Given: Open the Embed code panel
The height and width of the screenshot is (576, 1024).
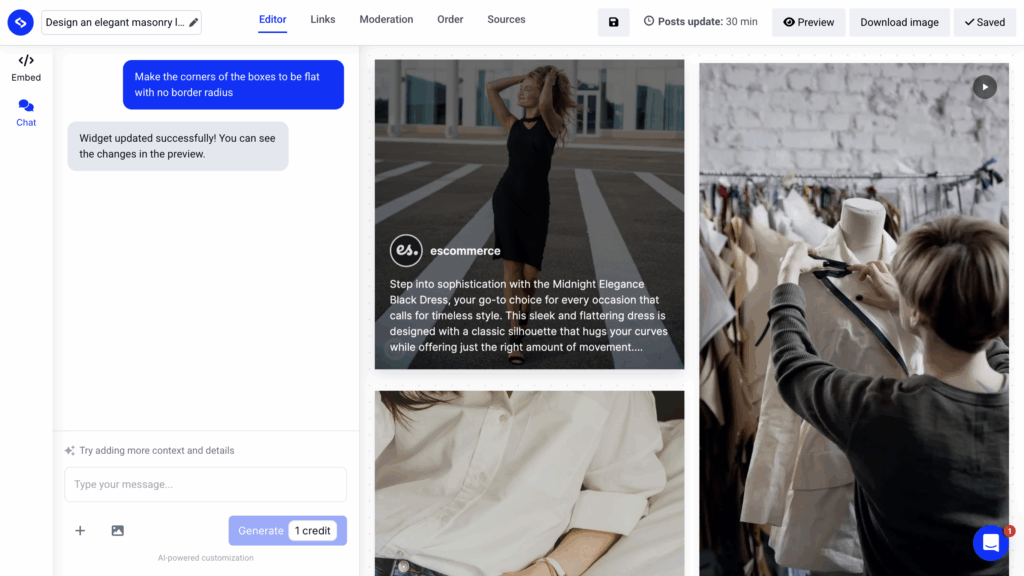Looking at the screenshot, I should (26, 67).
